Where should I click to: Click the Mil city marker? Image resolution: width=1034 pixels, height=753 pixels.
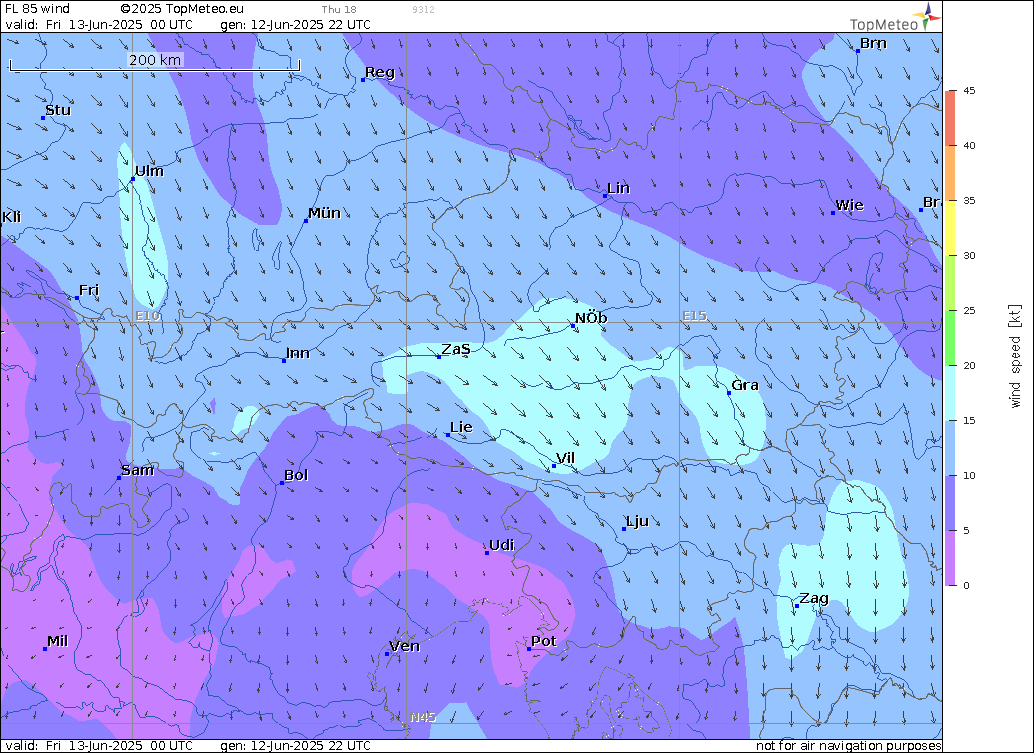tap(45, 649)
